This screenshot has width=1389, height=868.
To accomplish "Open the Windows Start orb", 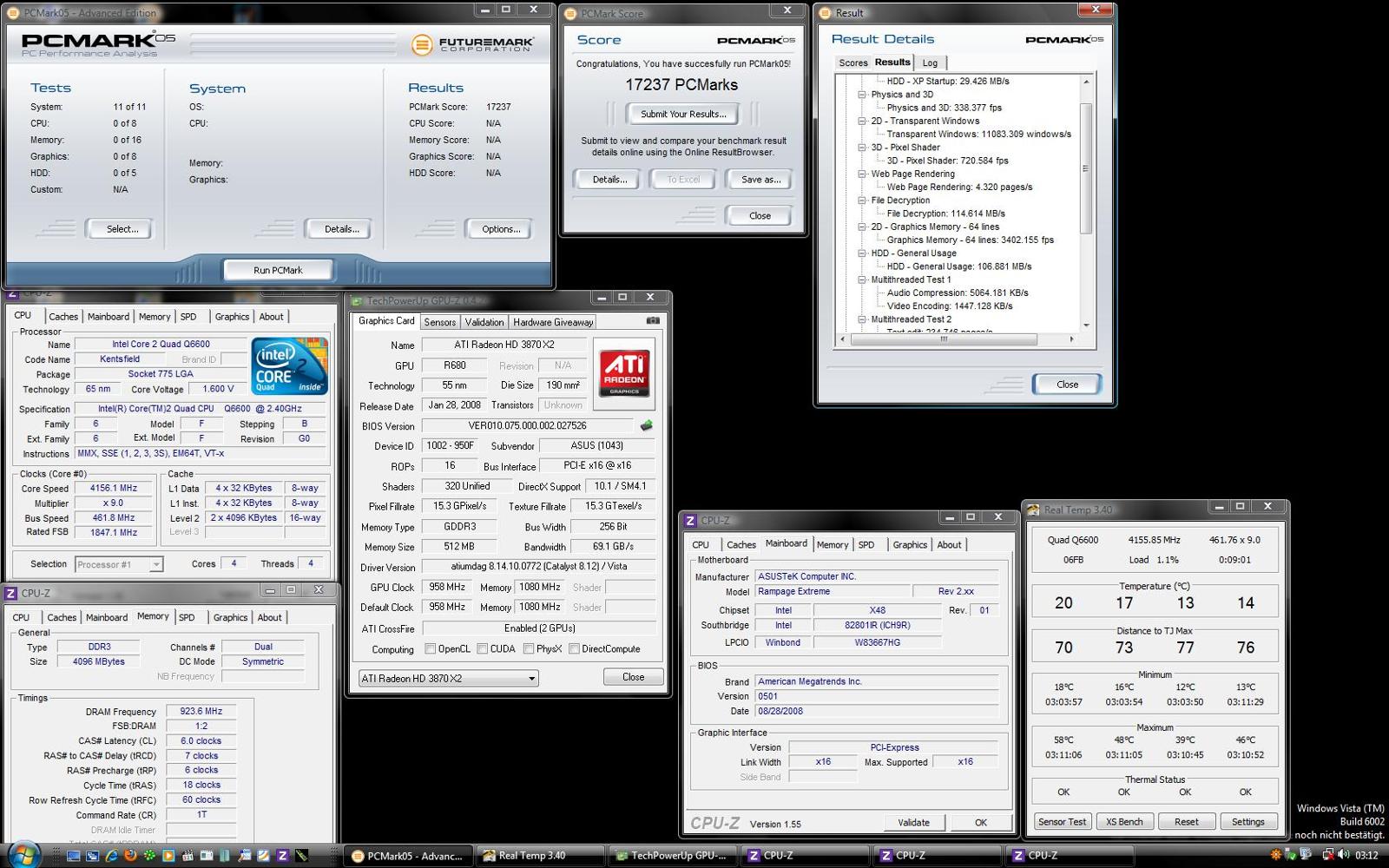I will (x=24, y=855).
